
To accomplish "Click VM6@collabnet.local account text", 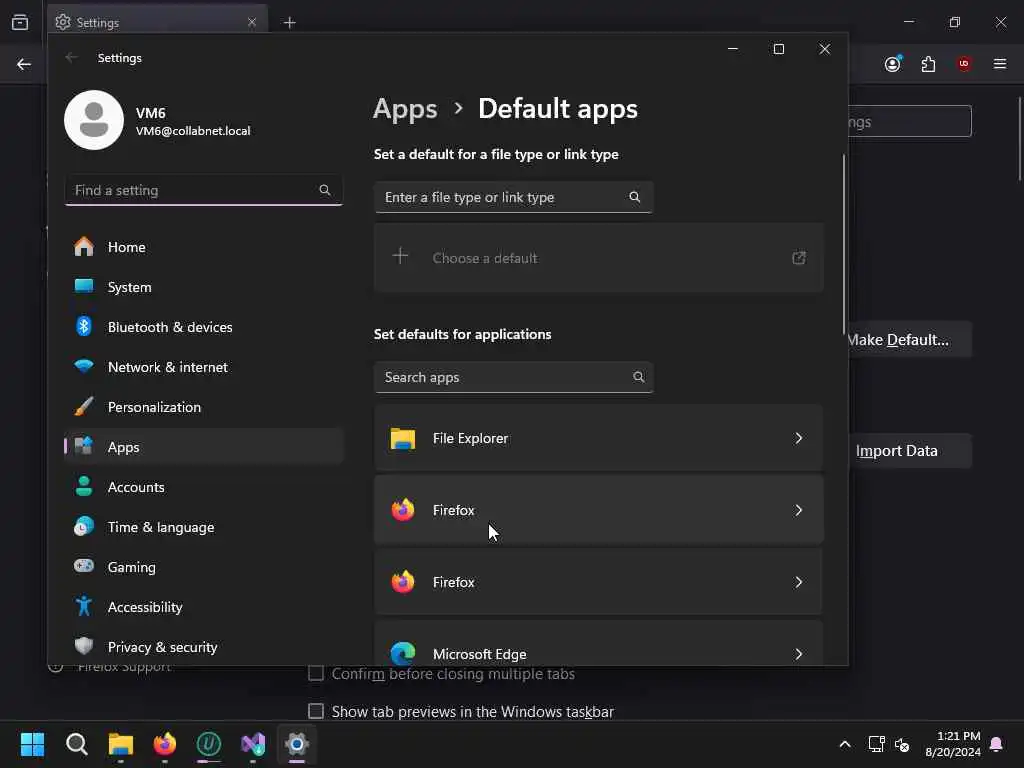I will click(193, 131).
